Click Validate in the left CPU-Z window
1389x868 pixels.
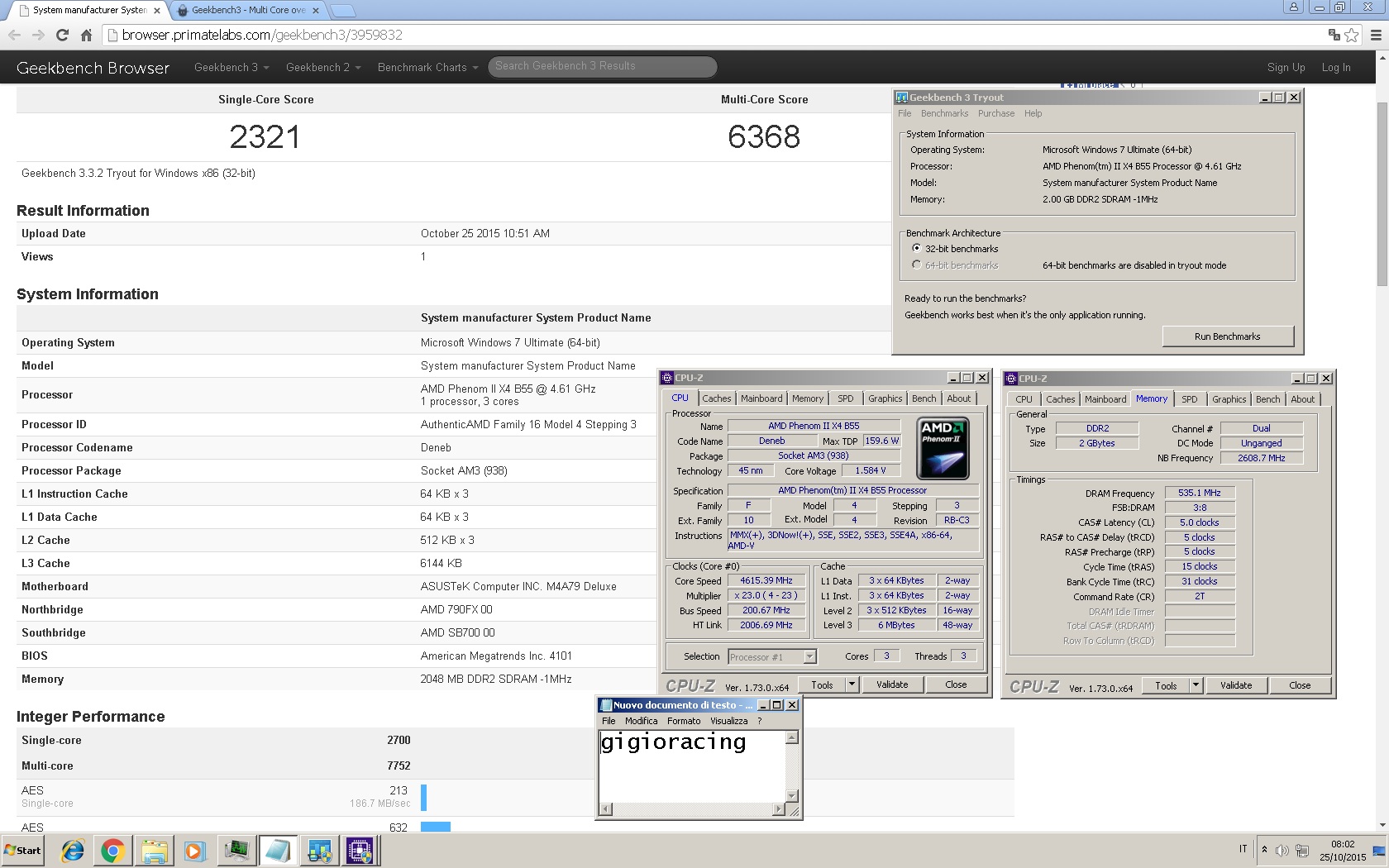tap(892, 684)
